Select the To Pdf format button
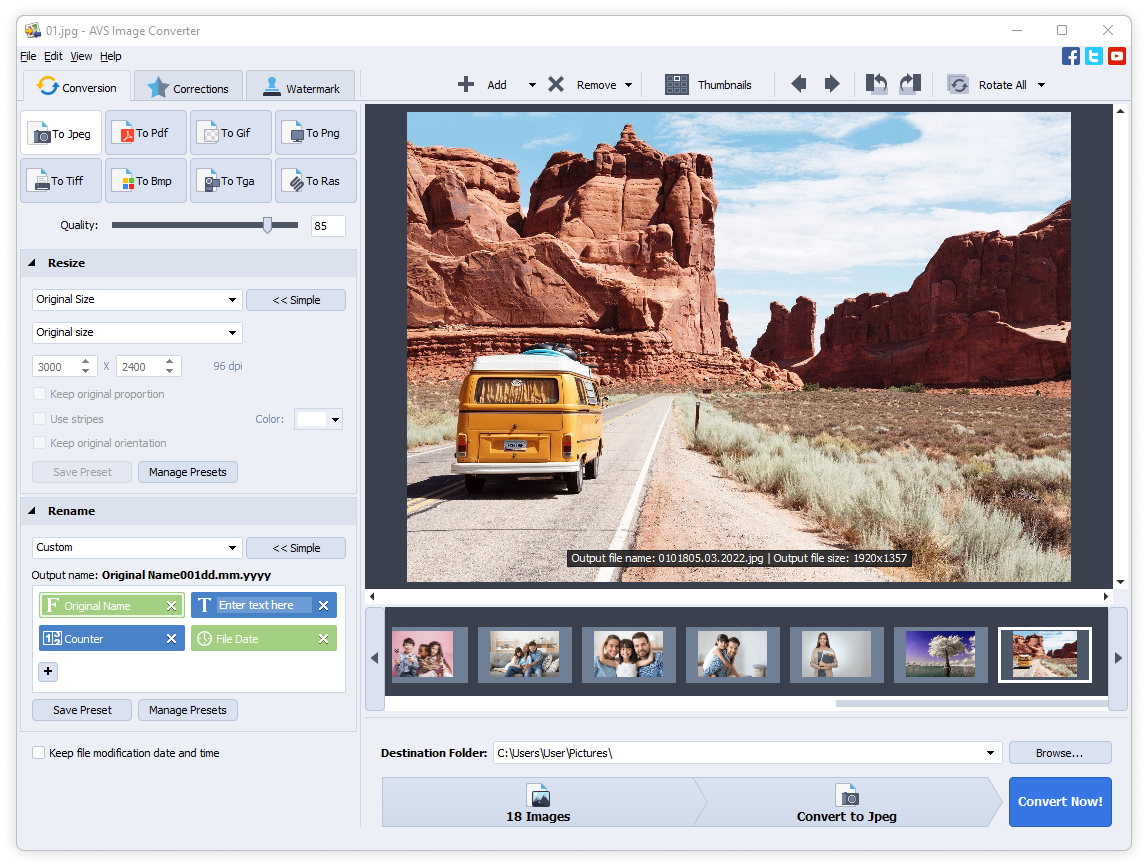1148x868 pixels. (x=146, y=133)
